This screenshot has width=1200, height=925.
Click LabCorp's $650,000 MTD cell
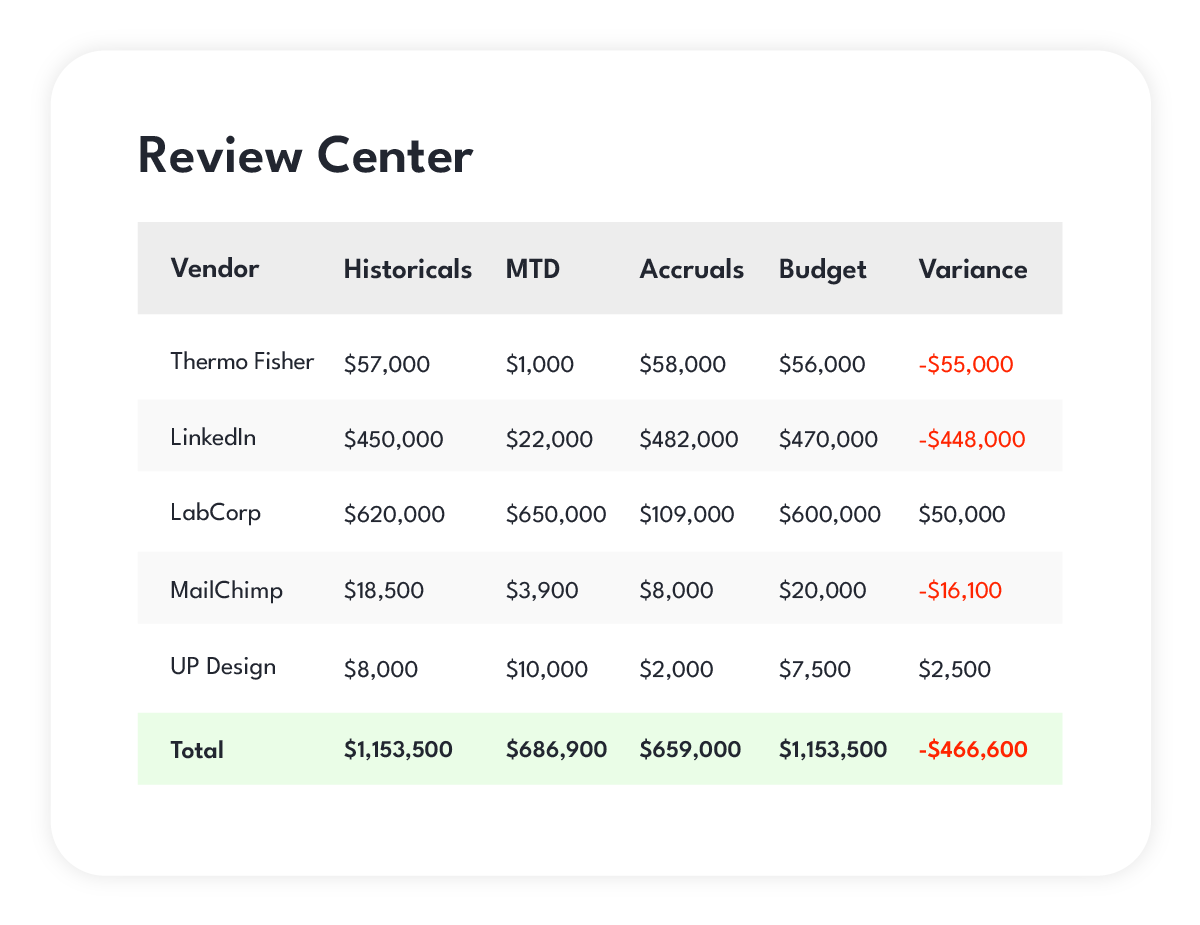tap(556, 515)
